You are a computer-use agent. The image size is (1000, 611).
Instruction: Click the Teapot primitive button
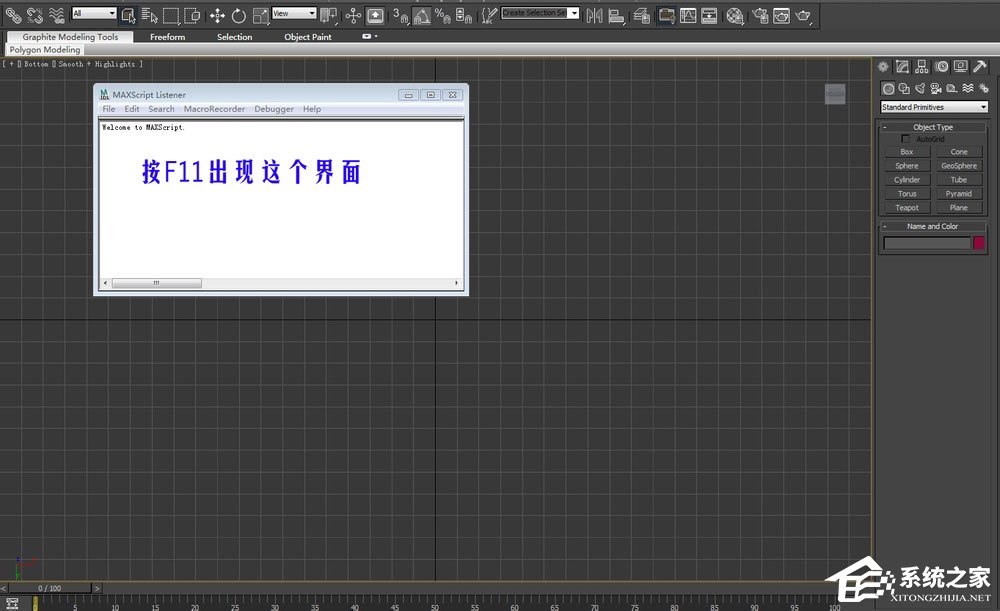(907, 208)
